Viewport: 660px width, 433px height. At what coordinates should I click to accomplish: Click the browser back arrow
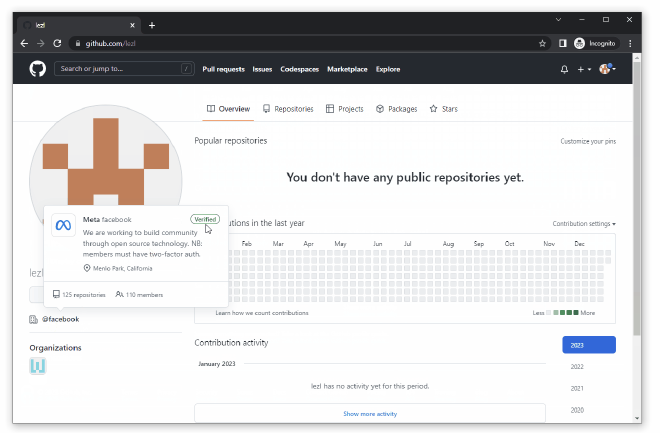[x=24, y=43]
